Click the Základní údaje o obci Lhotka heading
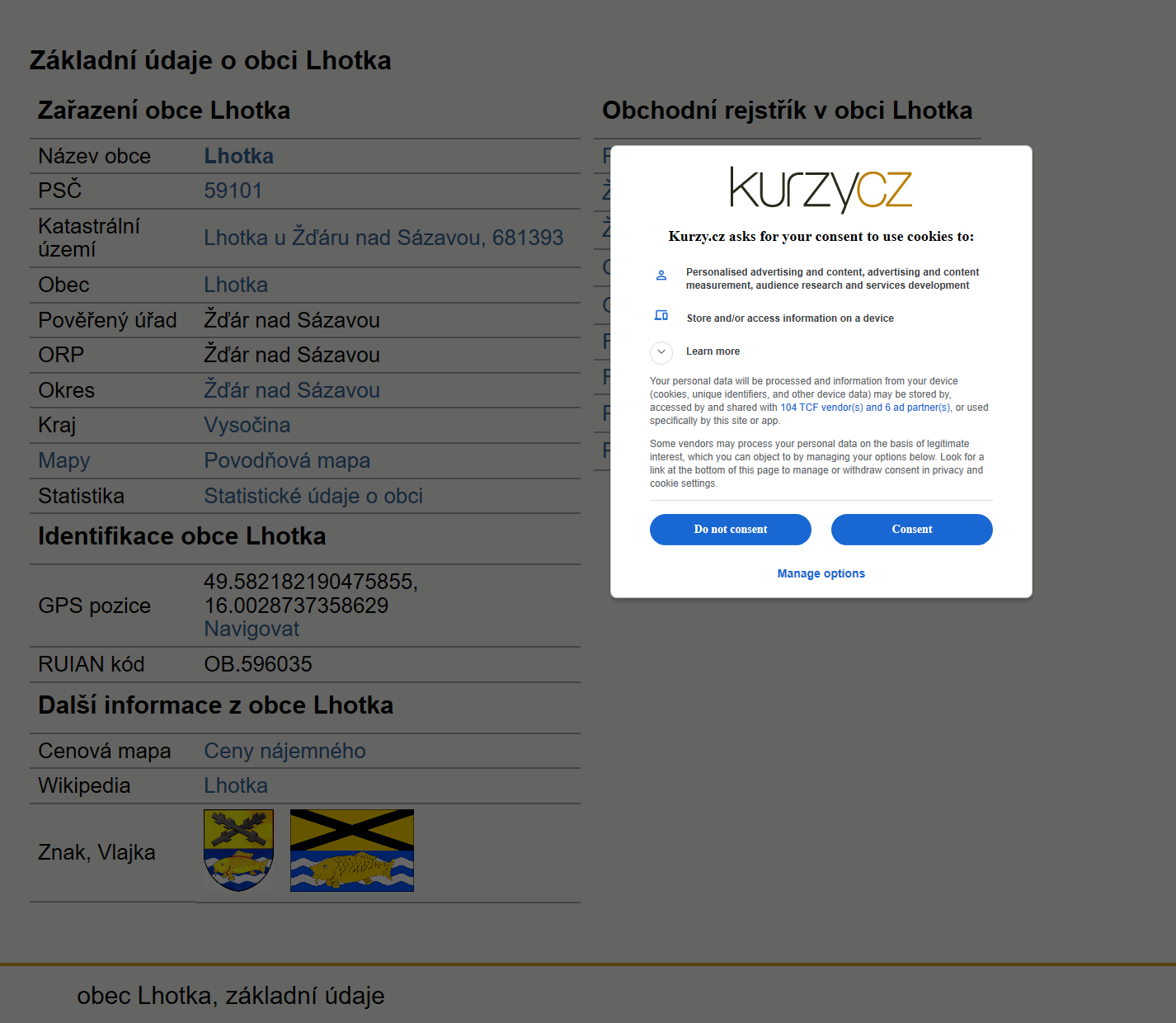This screenshot has height=1023, width=1176. 210,60
